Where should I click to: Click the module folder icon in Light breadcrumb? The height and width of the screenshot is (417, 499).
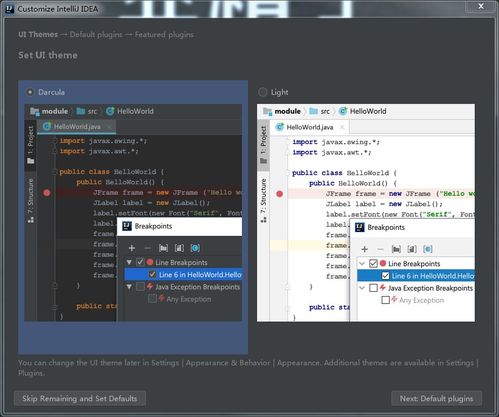268,111
